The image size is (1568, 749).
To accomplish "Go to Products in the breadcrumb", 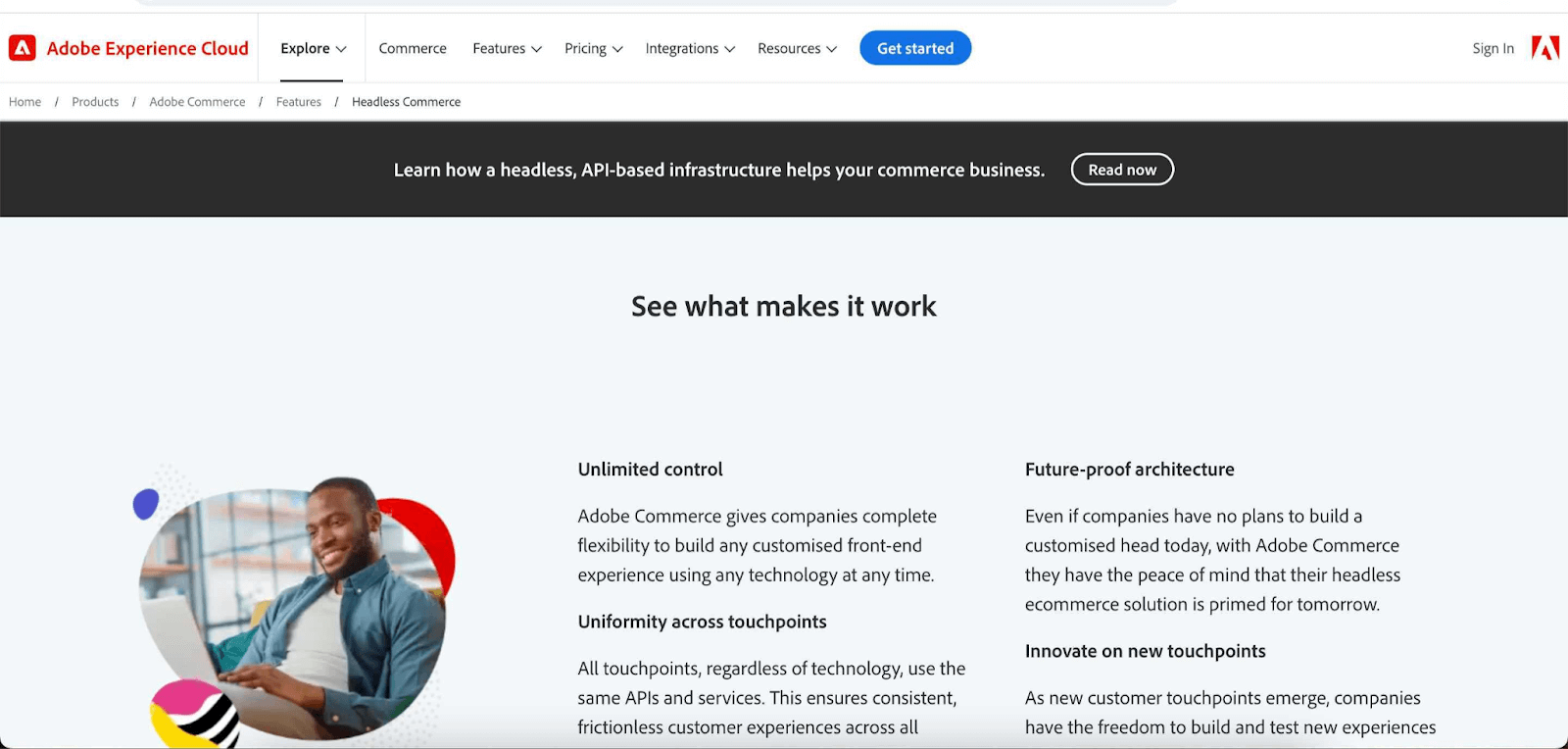I will tap(95, 102).
